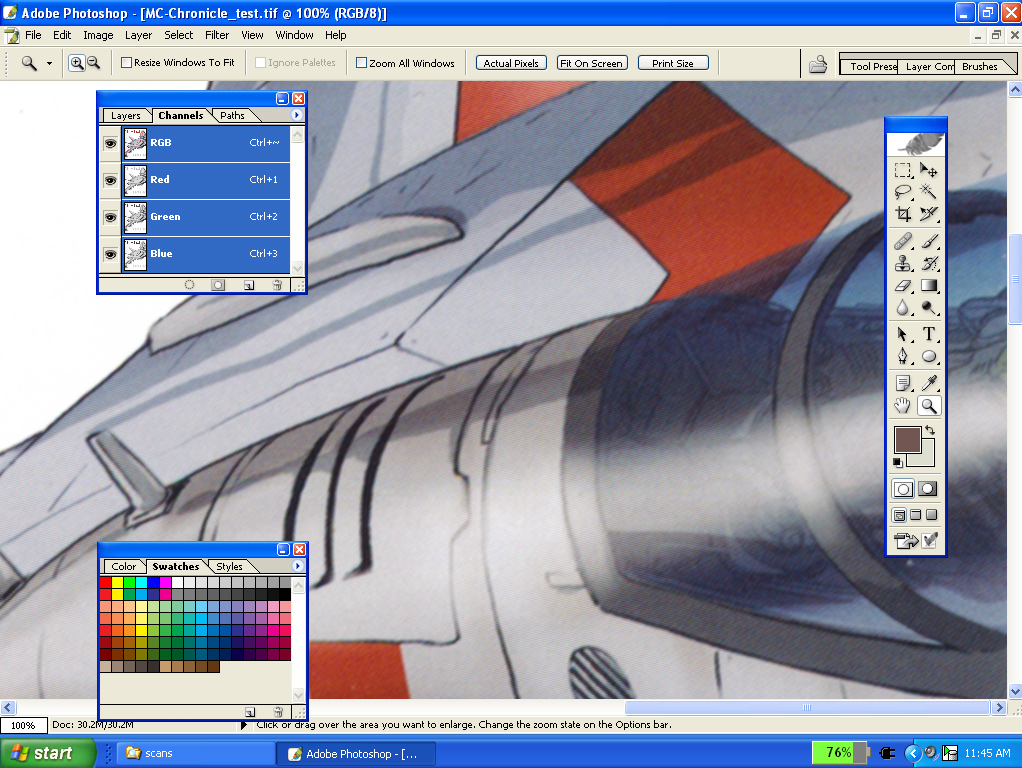
Task: Enable Zoom All Windows checkbox
Action: [x=362, y=63]
